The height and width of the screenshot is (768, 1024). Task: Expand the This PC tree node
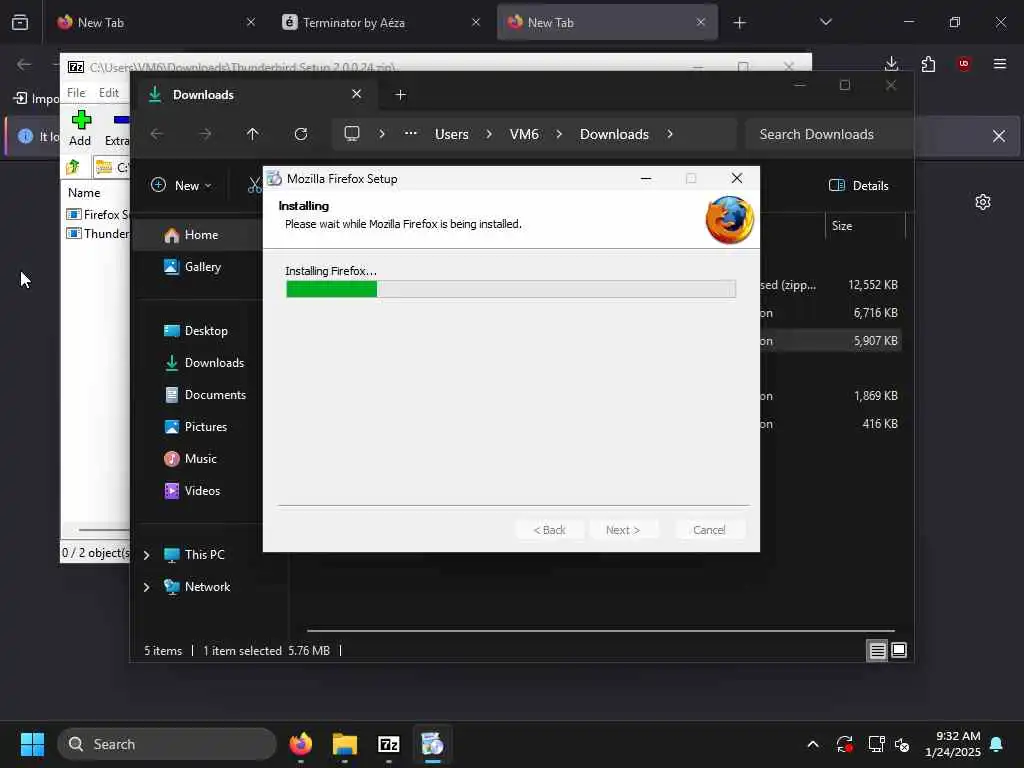tap(147, 555)
